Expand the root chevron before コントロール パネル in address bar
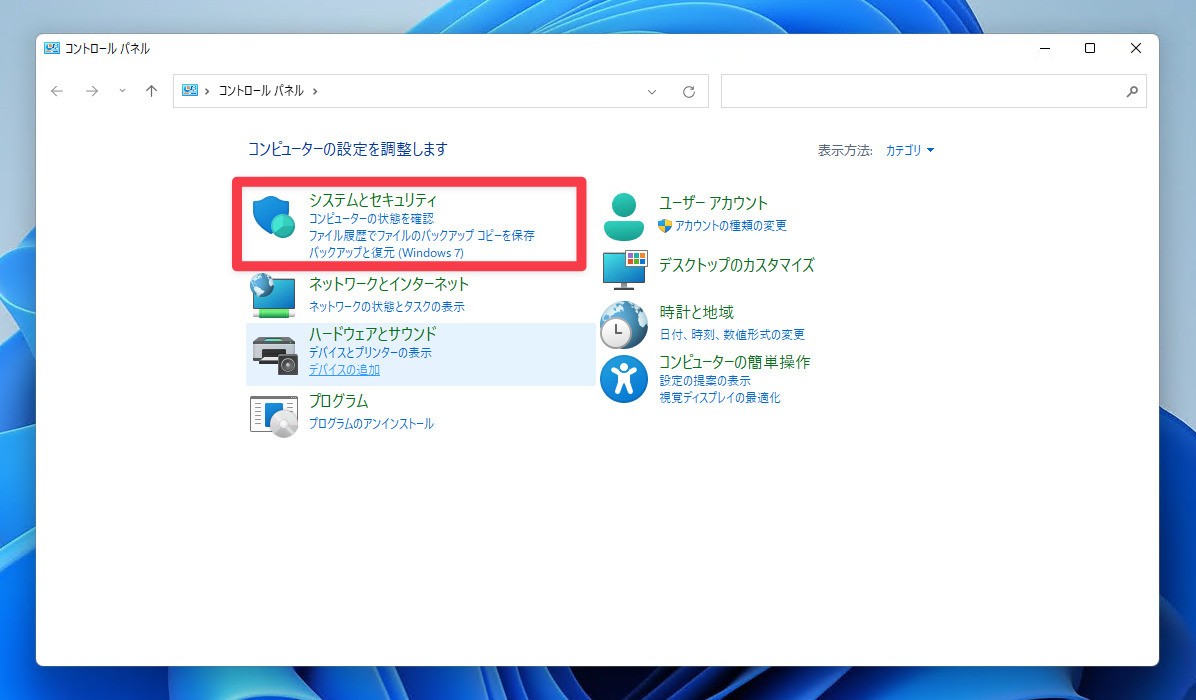This screenshot has height=700, width=1196. pyautogui.click(x=207, y=91)
